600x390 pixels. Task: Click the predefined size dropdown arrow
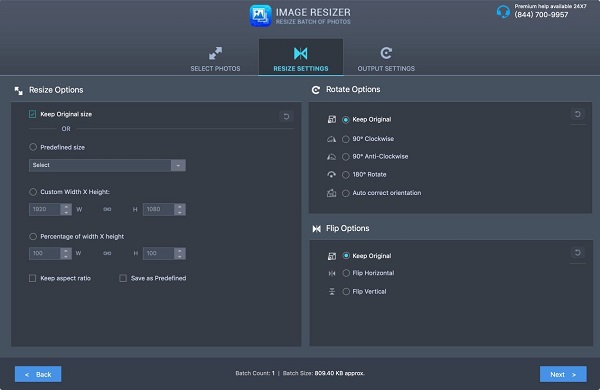click(x=178, y=165)
